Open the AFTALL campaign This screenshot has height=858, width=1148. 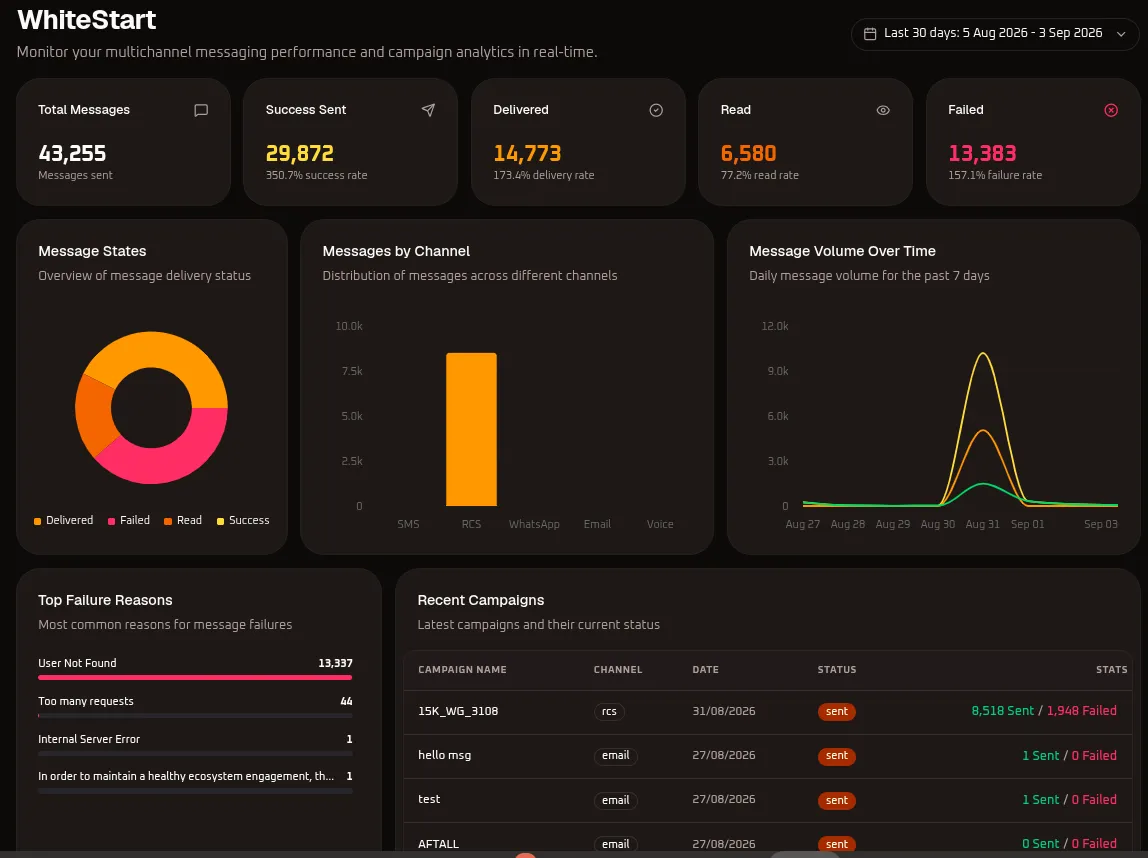[x=439, y=844]
